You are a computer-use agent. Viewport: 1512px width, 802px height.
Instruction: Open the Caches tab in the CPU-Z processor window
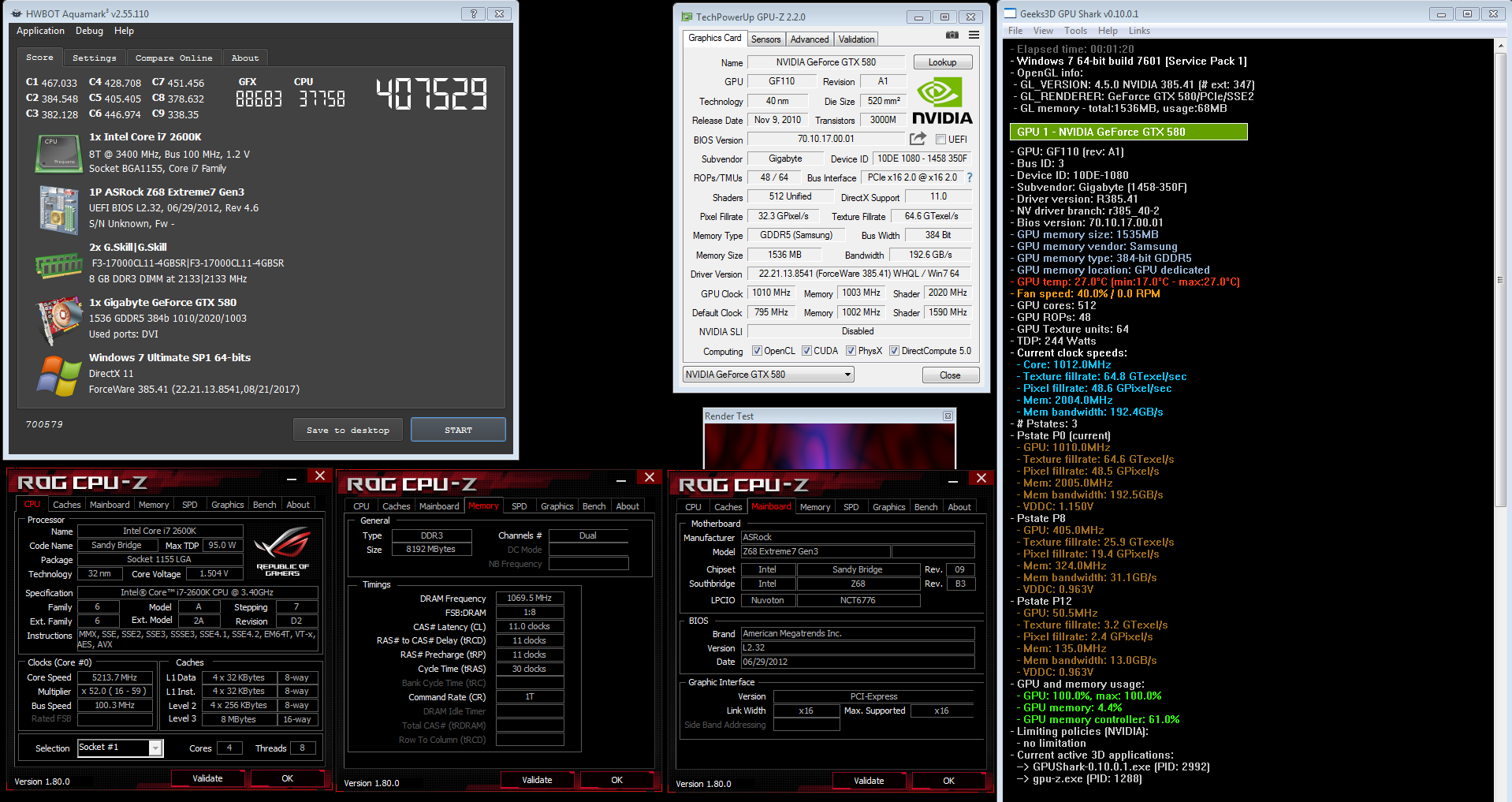click(66, 505)
